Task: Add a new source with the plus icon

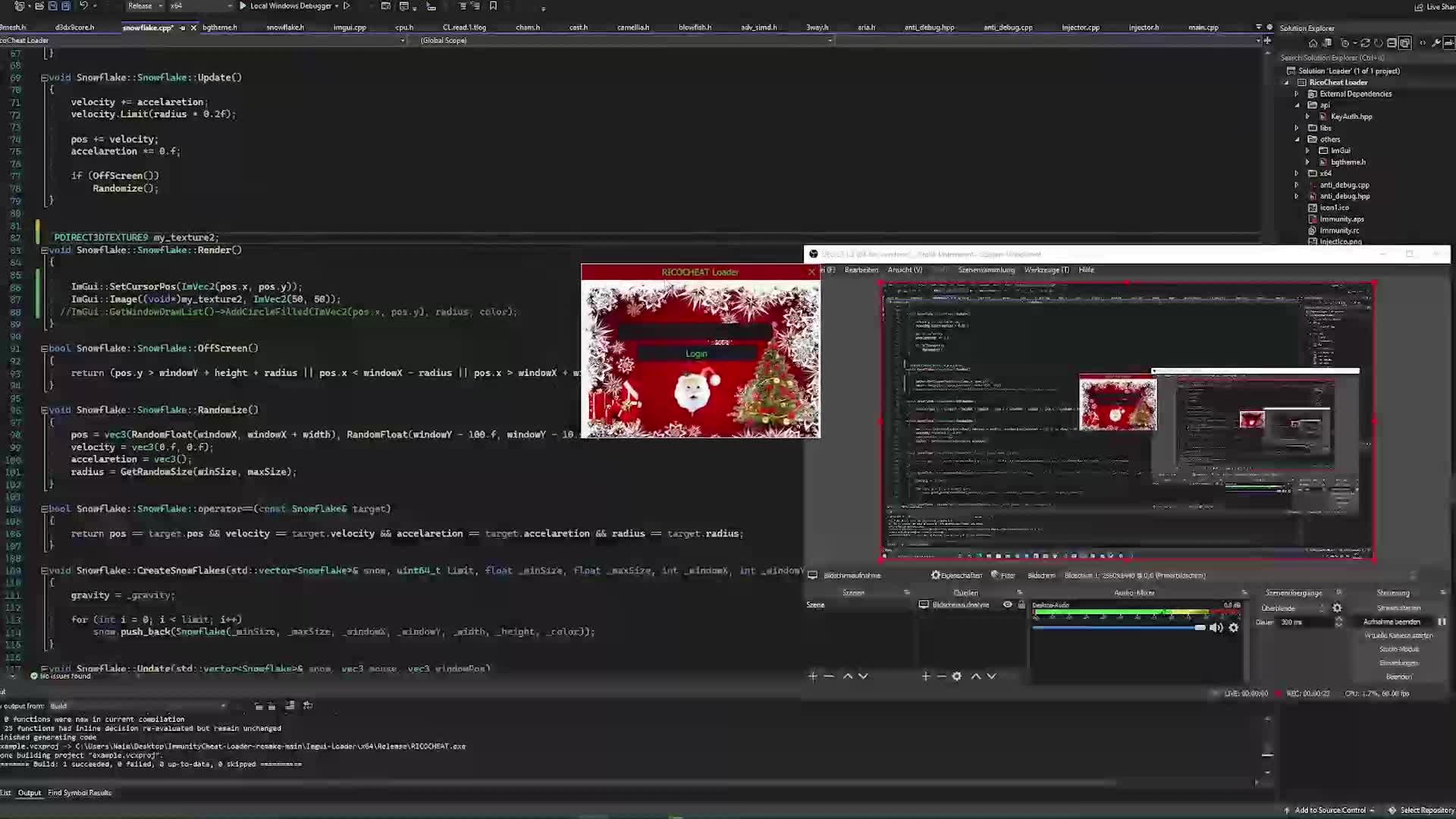Action: point(927,676)
